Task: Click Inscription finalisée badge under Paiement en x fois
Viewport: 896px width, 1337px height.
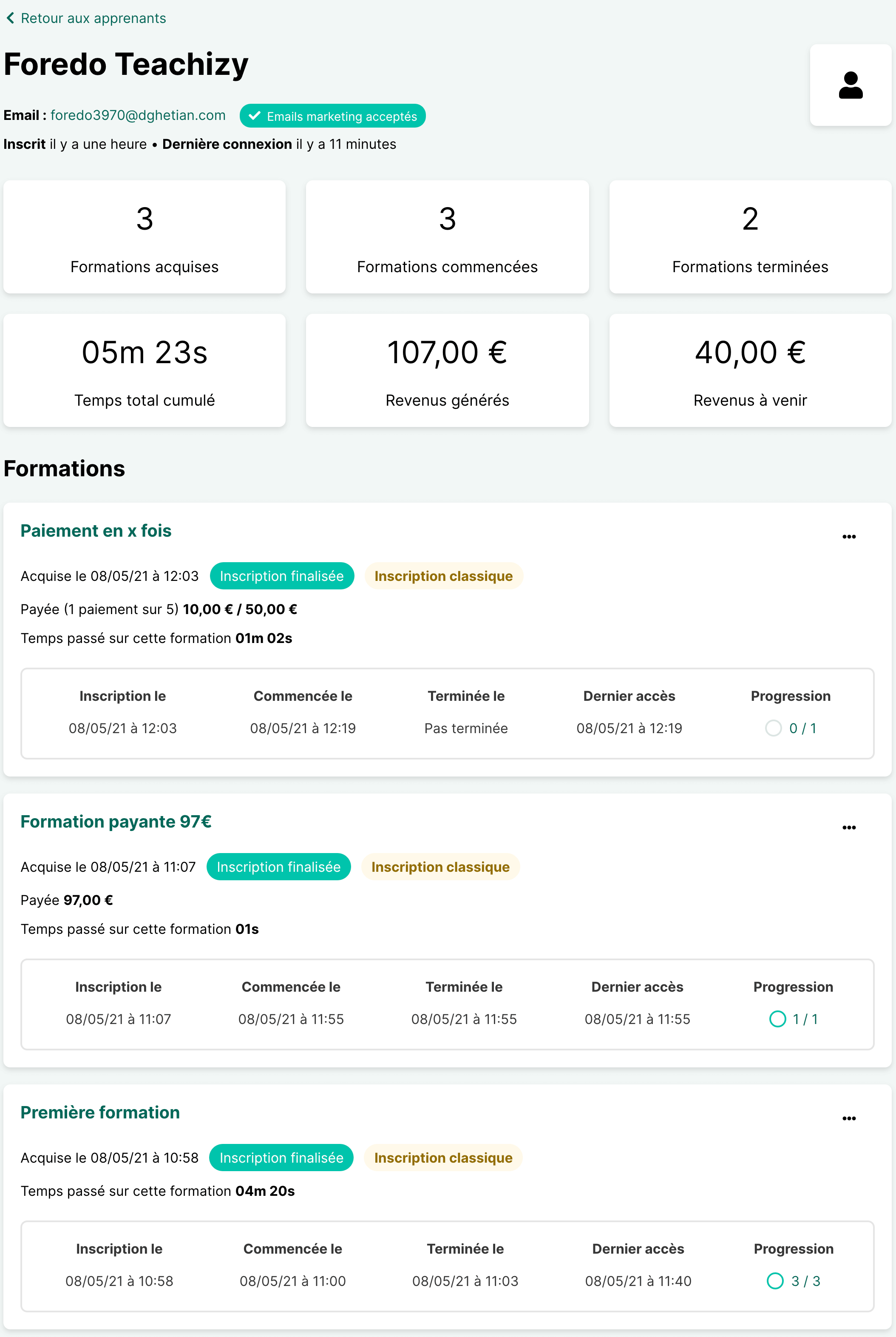Action: 282,576
